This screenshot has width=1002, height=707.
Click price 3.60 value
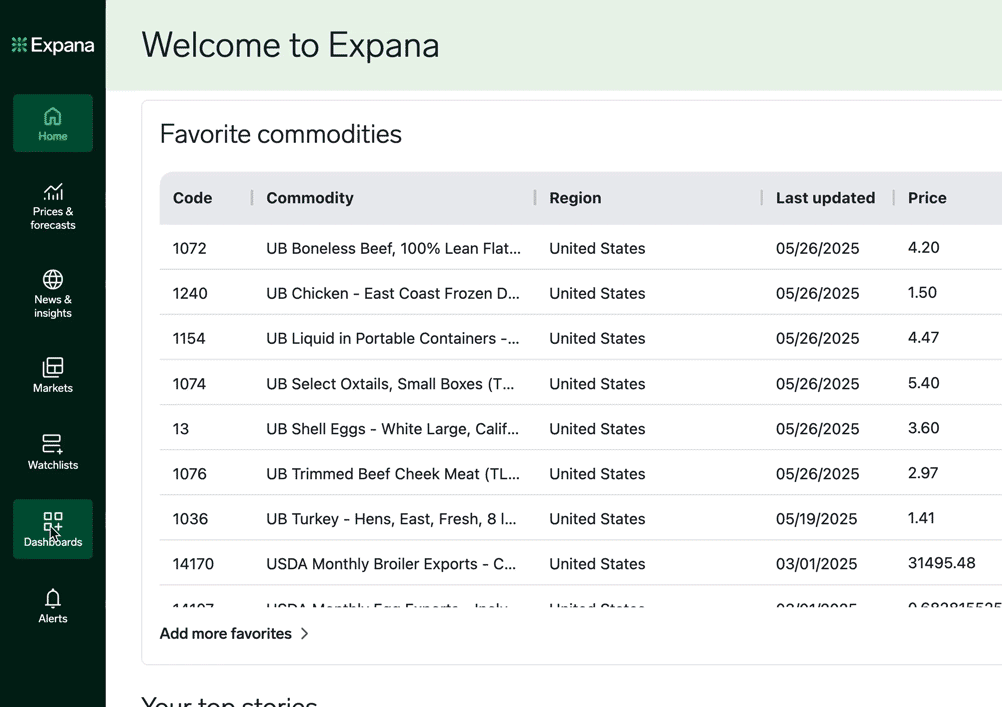coord(923,428)
